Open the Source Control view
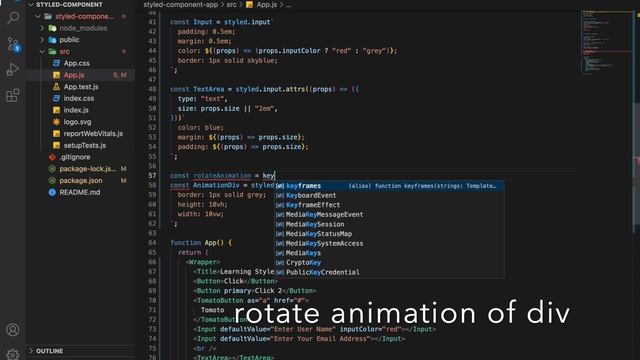Screen dimensions: 640x360 [13, 44]
